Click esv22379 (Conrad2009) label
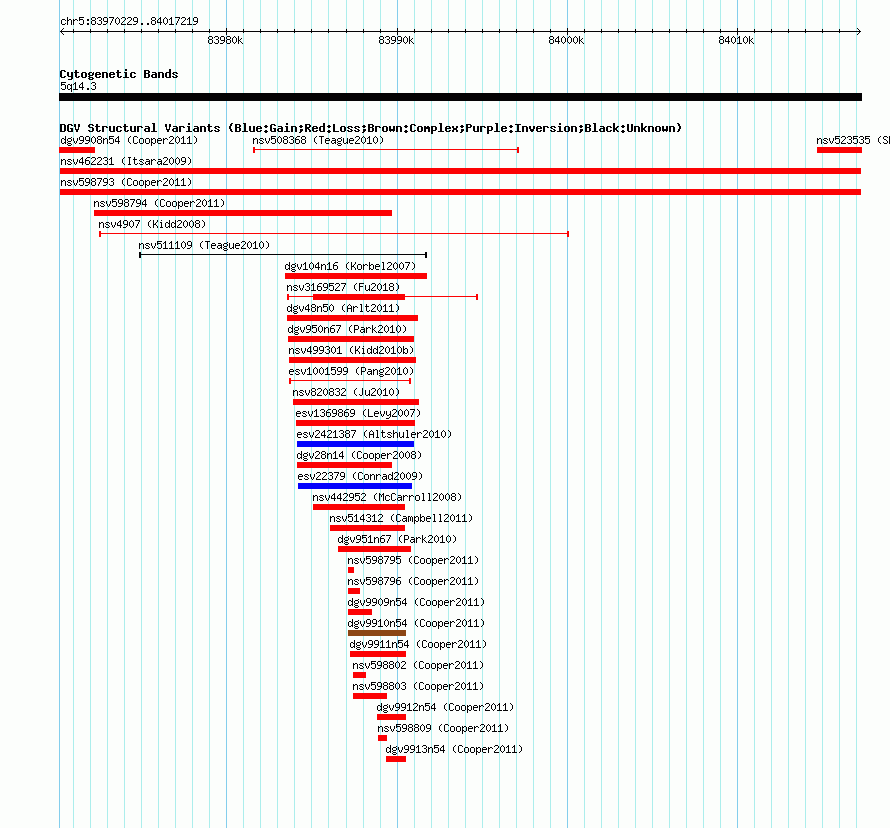The width and height of the screenshot is (890, 828). 360,476
